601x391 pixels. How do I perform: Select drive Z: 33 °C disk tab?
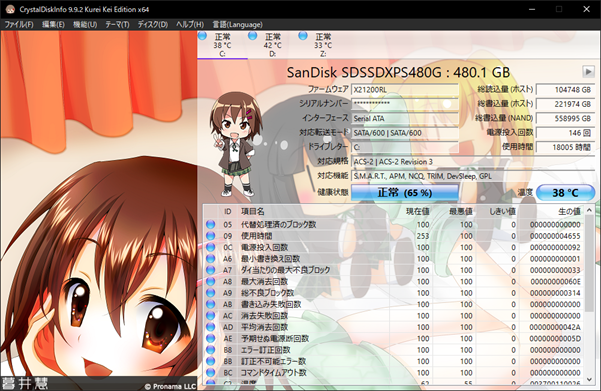pyautogui.click(x=323, y=45)
